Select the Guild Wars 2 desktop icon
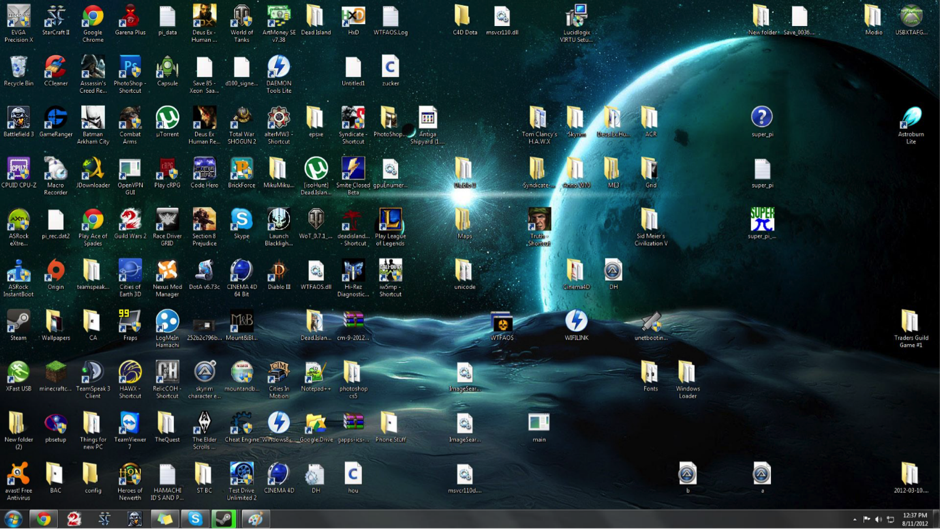 pyautogui.click(x=130, y=220)
